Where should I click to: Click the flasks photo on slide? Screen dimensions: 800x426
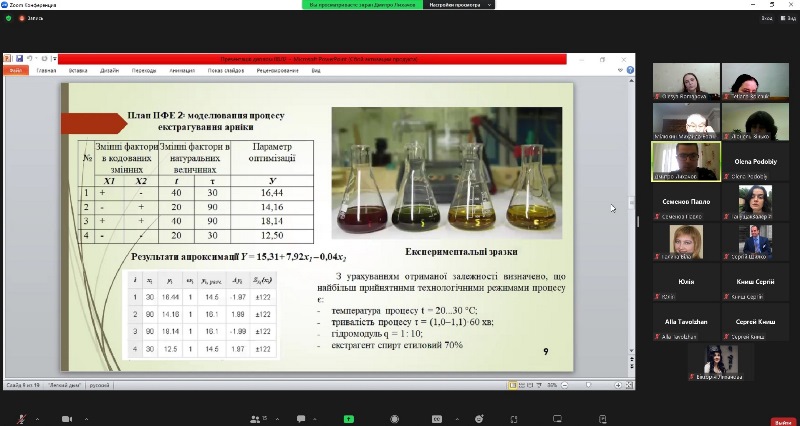[447, 172]
